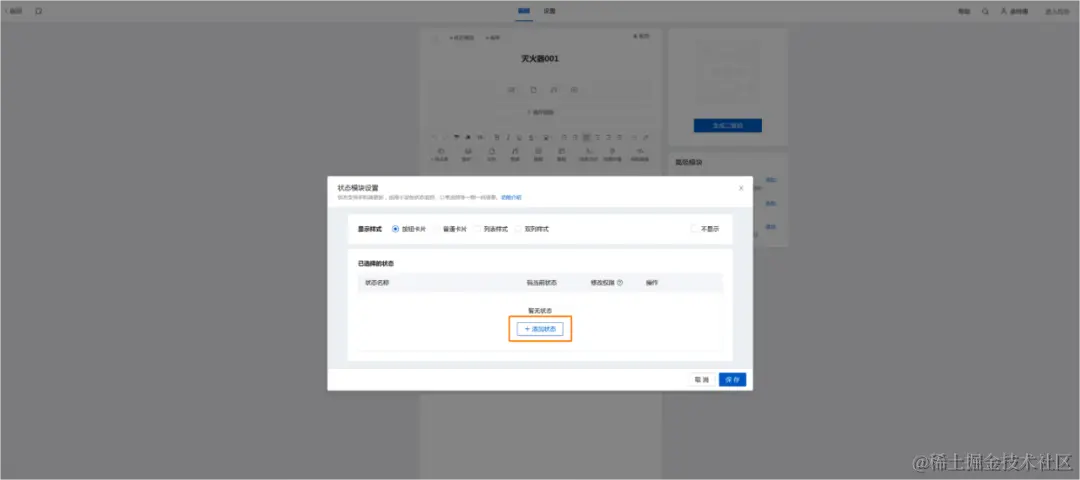Choose the 普通卡片 display style option
The image size is (1080, 480).
pyautogui.click(x=450, y=229)
